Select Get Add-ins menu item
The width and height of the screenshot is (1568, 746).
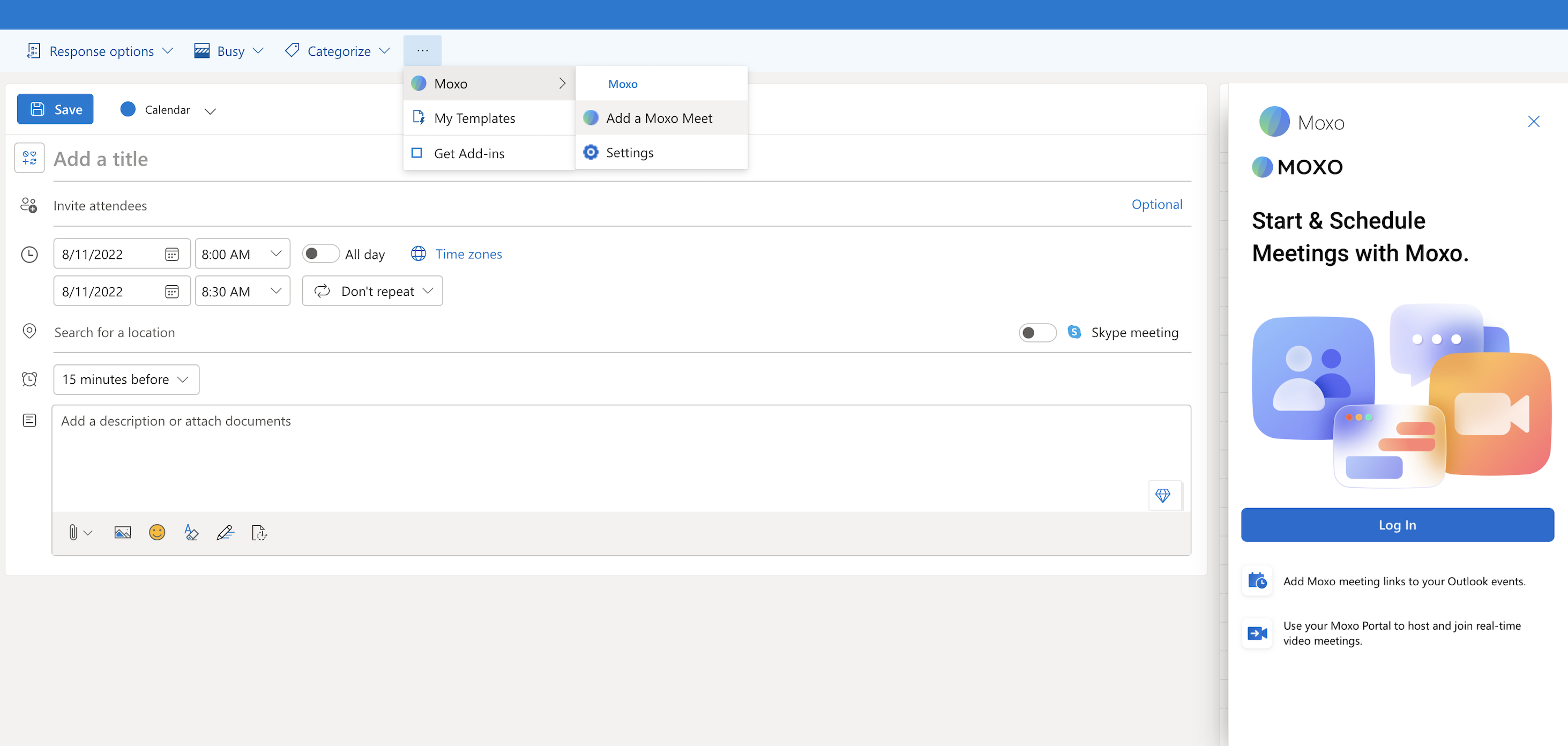[489, 153]
